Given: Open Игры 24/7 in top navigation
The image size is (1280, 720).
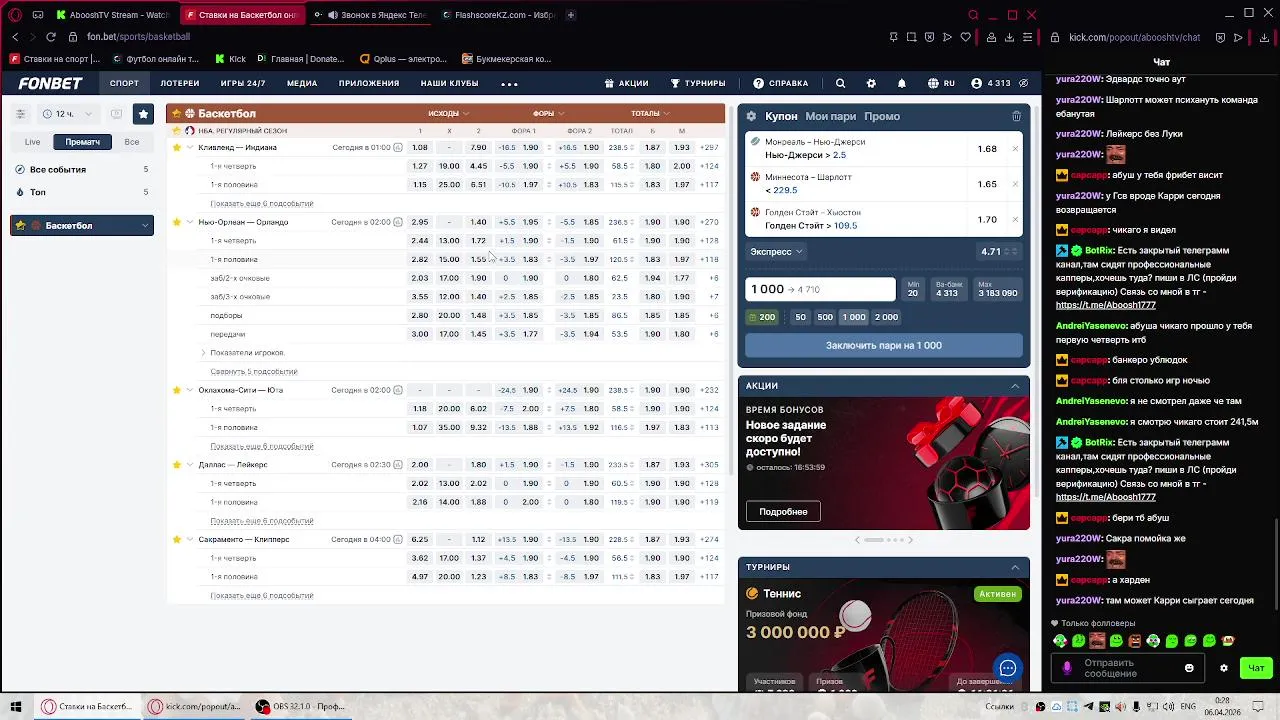Looking at the screenshot, I should [x=243, y=84].
